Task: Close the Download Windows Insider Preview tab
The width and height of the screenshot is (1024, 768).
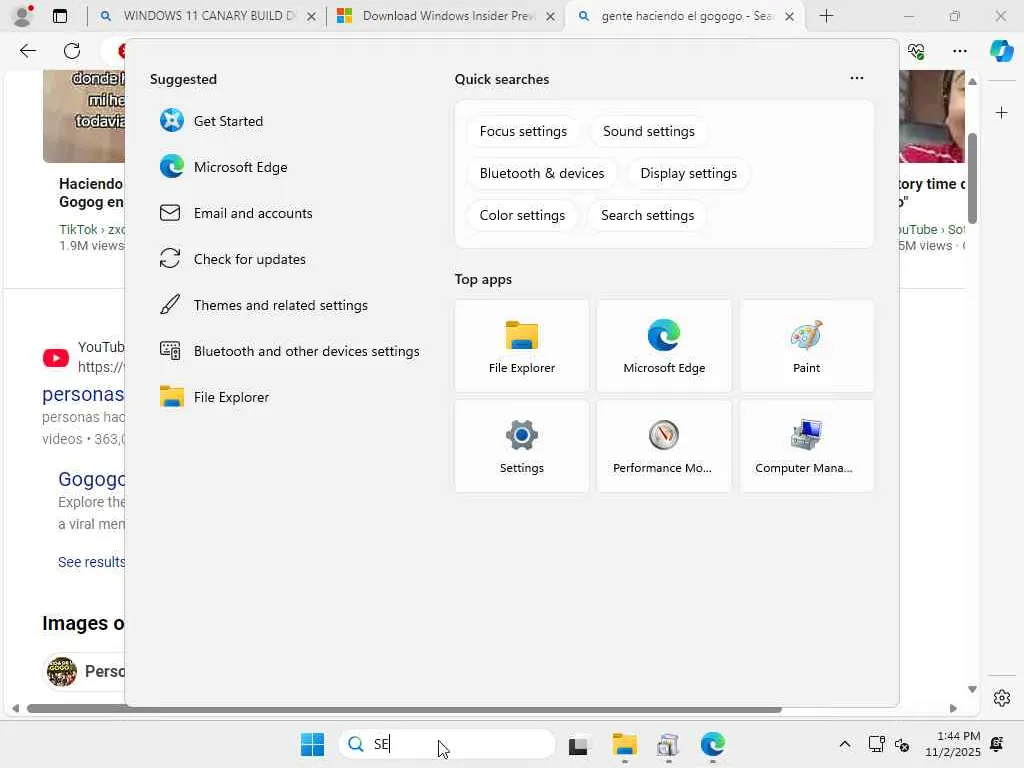Action: pos(551,16)
